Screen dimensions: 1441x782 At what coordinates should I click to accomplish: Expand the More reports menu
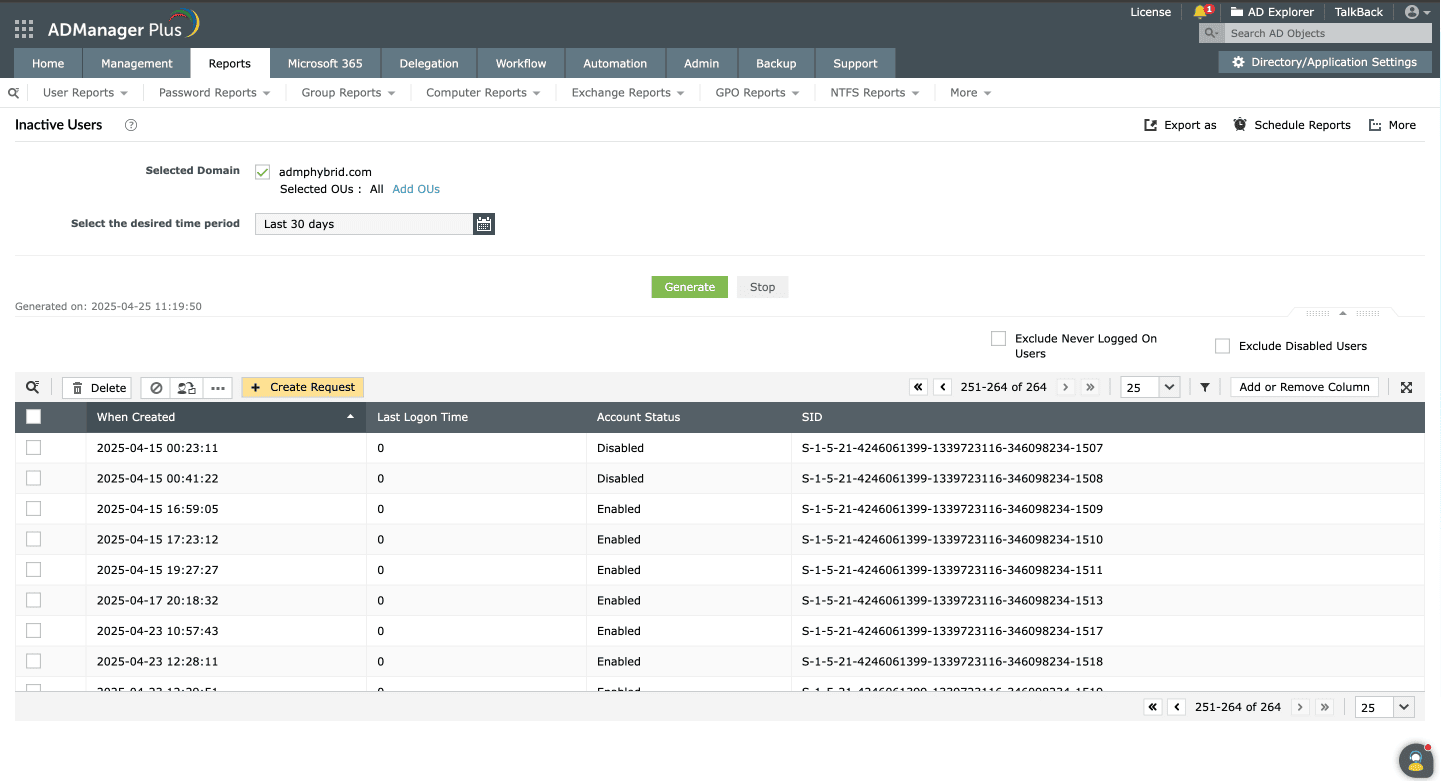pyautogui.click(x=969, y=92)
